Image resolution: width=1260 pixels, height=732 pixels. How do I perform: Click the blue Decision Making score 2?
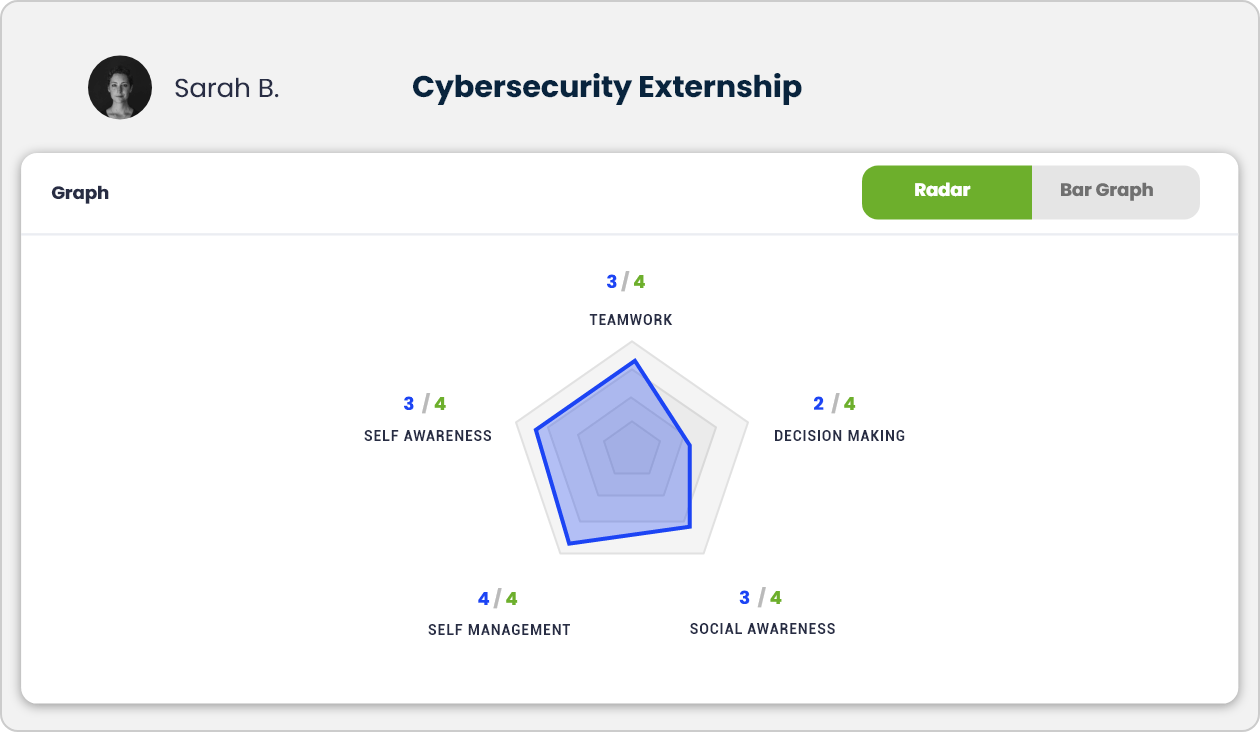click(x=819, y=404)
